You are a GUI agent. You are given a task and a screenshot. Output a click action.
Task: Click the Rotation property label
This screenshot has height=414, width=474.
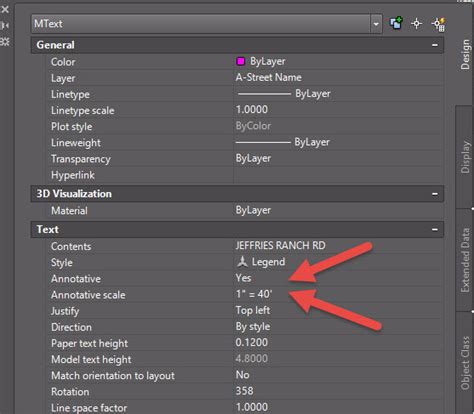point(70,392)
